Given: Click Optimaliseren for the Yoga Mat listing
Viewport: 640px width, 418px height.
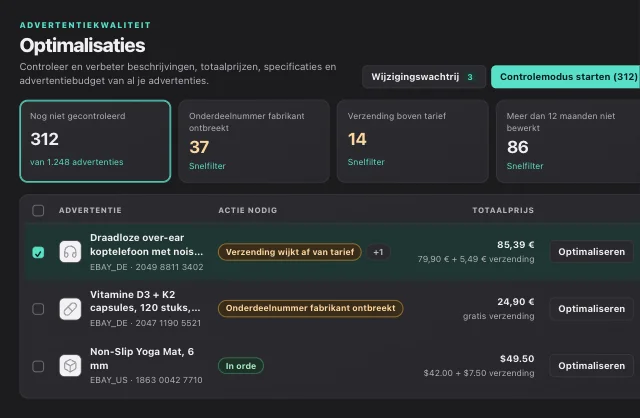Looking at the screenshot, I should tap(591, 366).
